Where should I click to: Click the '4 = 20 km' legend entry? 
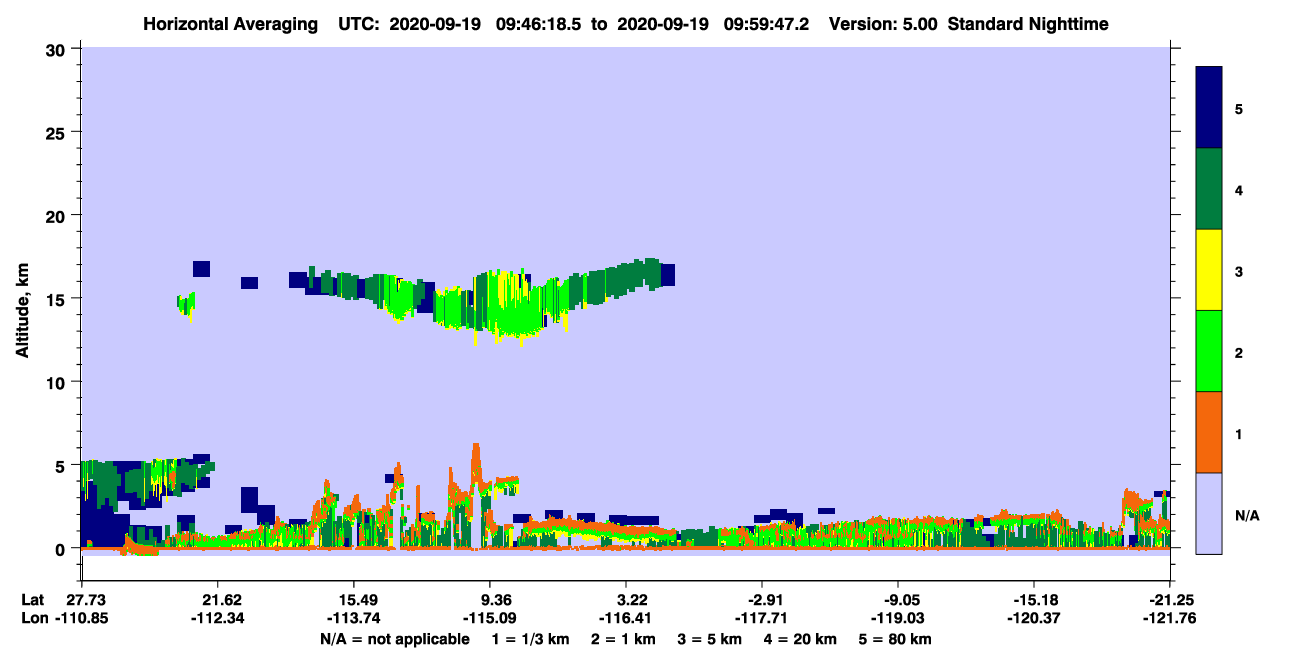coord(801,639)
